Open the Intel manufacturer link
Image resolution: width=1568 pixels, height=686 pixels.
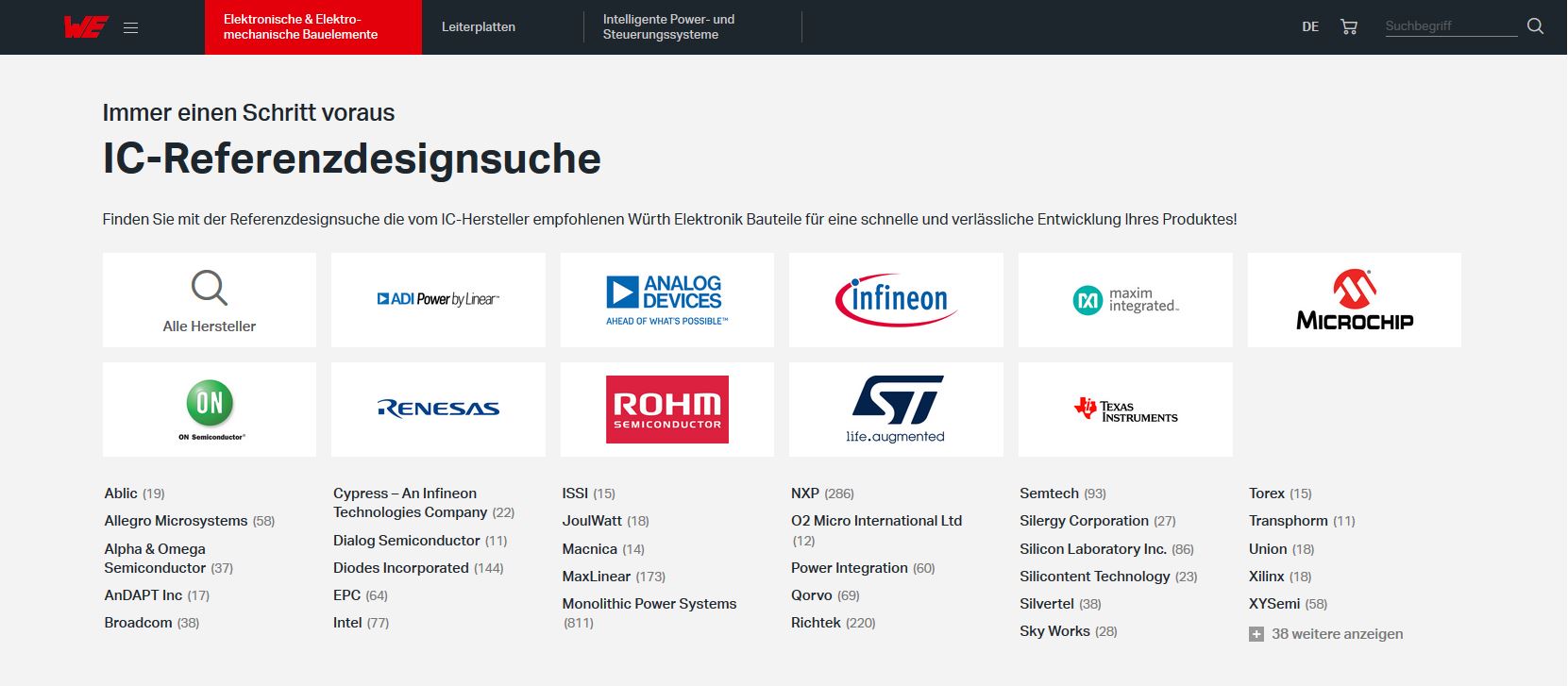[347, 623]
